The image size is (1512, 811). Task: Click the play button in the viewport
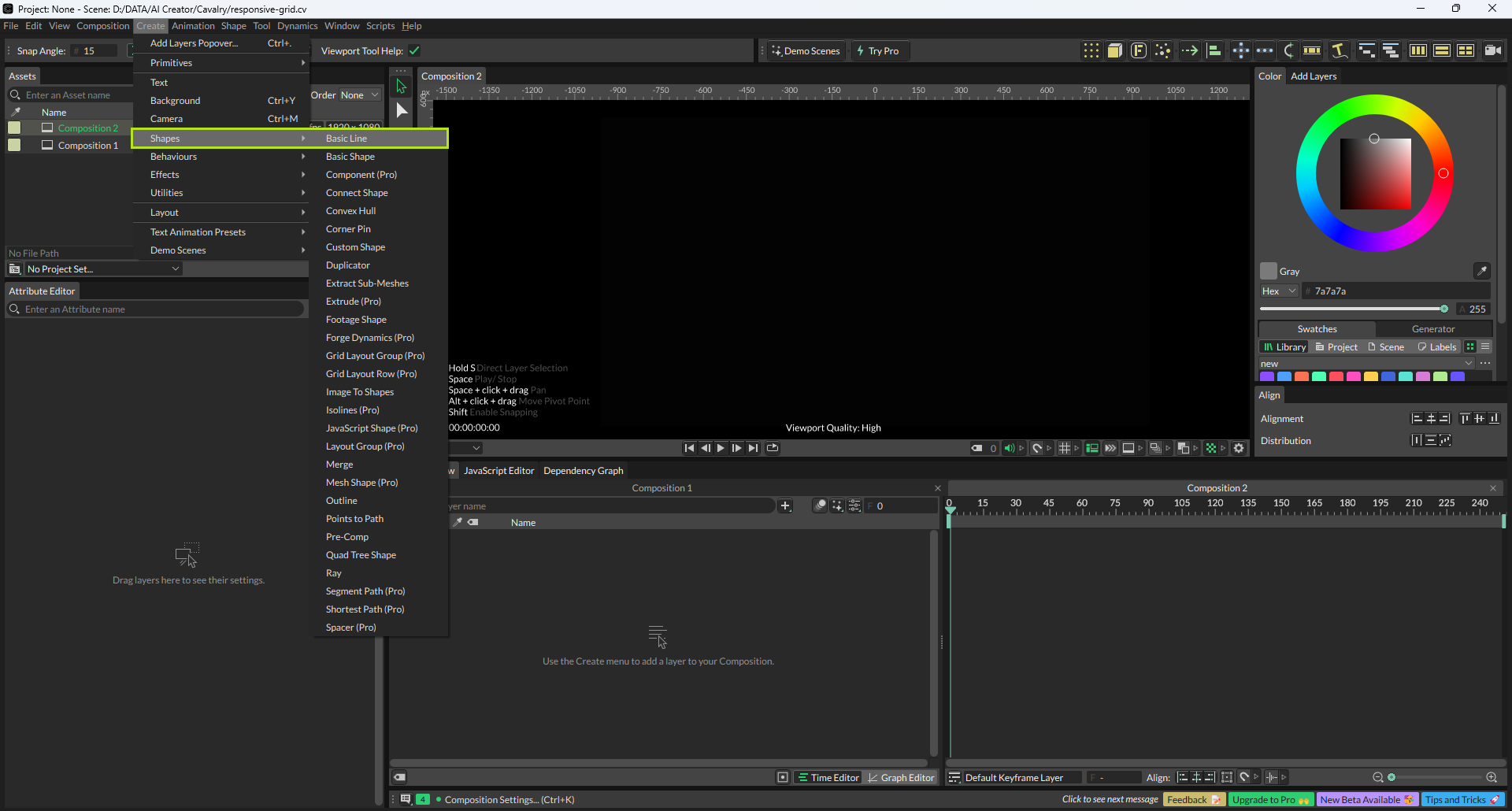(x=721, y=448)
